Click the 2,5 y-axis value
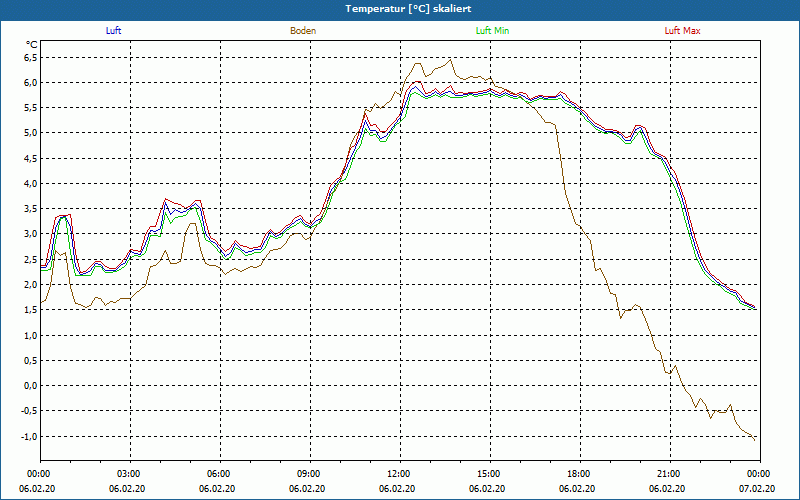Screen dimensions: 800x500 click(x=31, y=259)
